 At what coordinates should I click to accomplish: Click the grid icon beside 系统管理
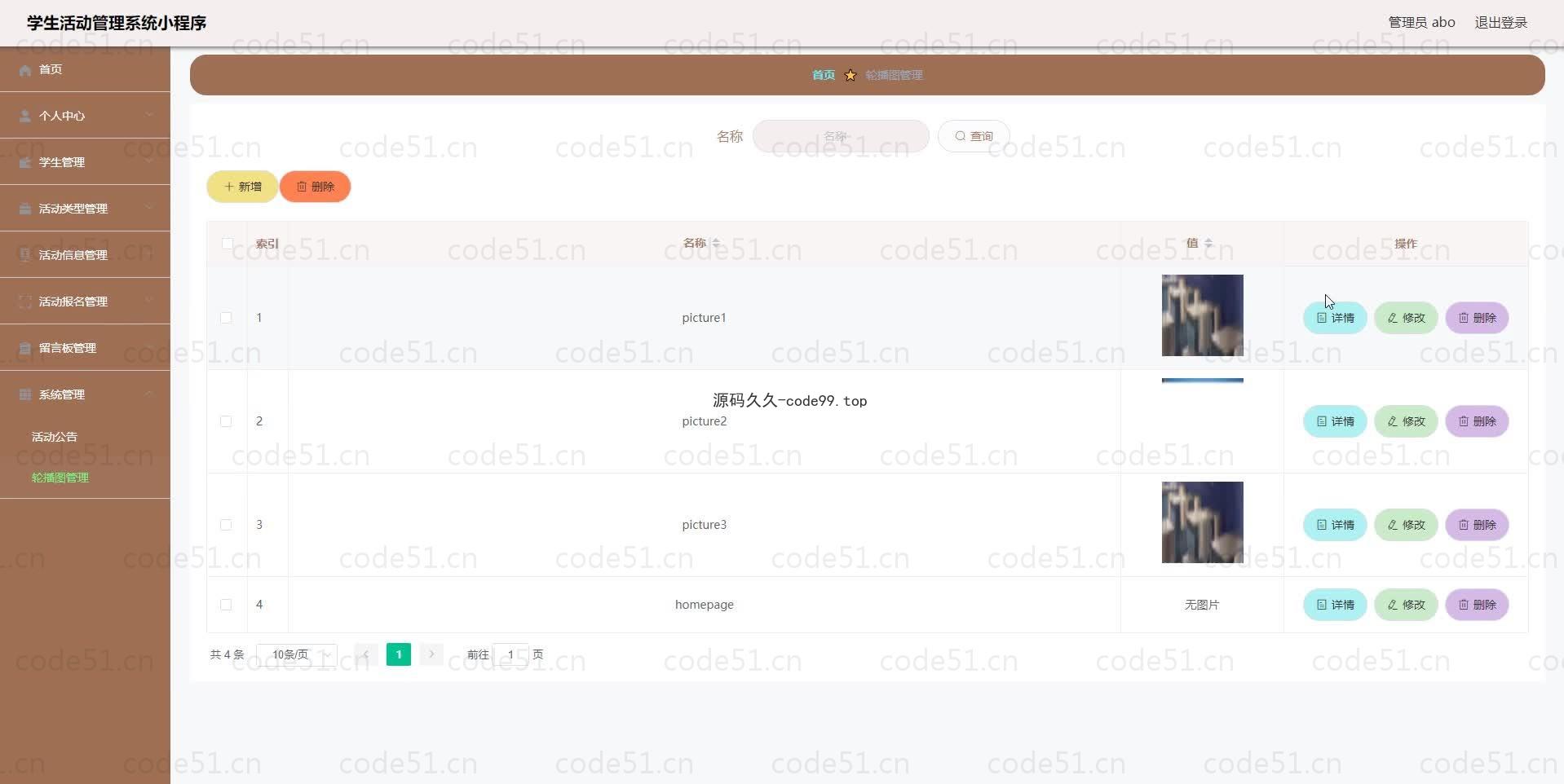[25, 395]
